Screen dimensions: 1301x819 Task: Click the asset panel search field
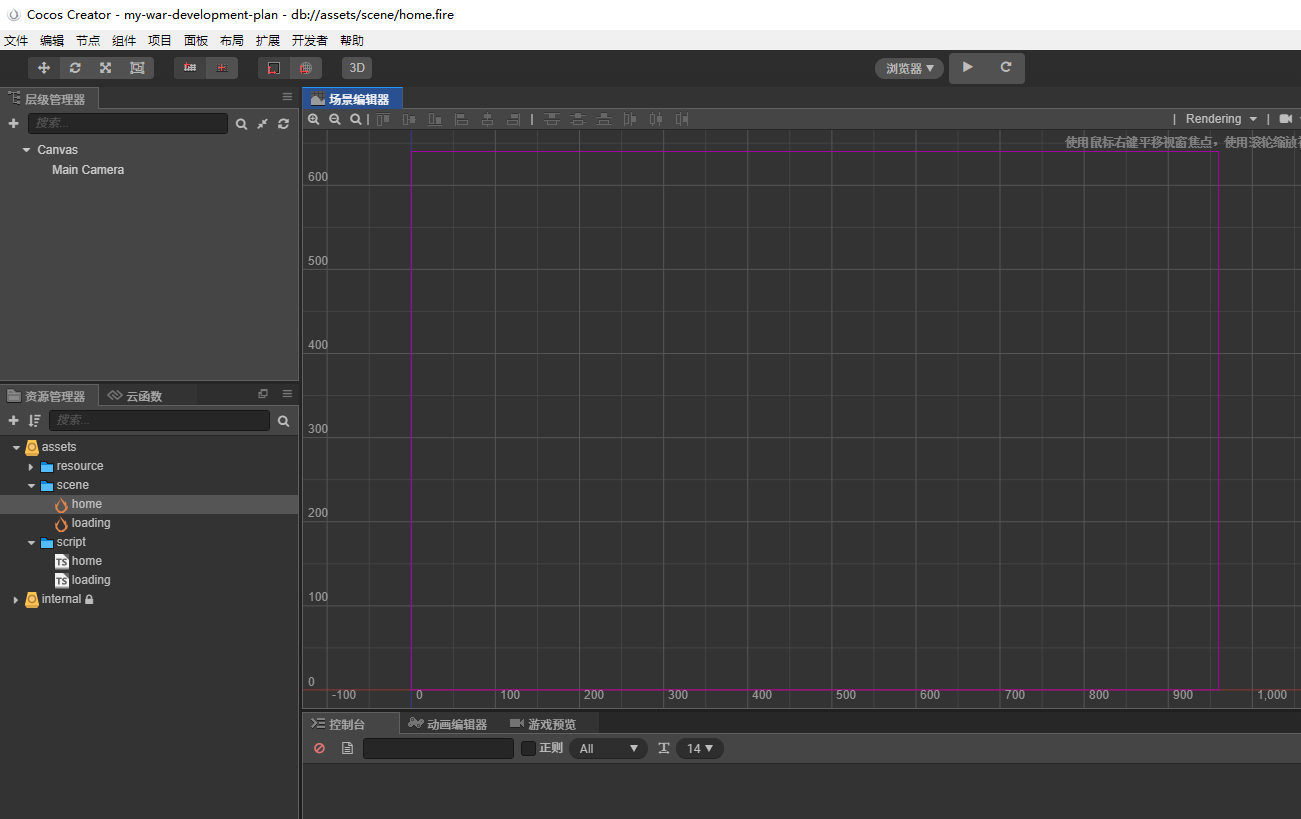click(x=159, y=421)
